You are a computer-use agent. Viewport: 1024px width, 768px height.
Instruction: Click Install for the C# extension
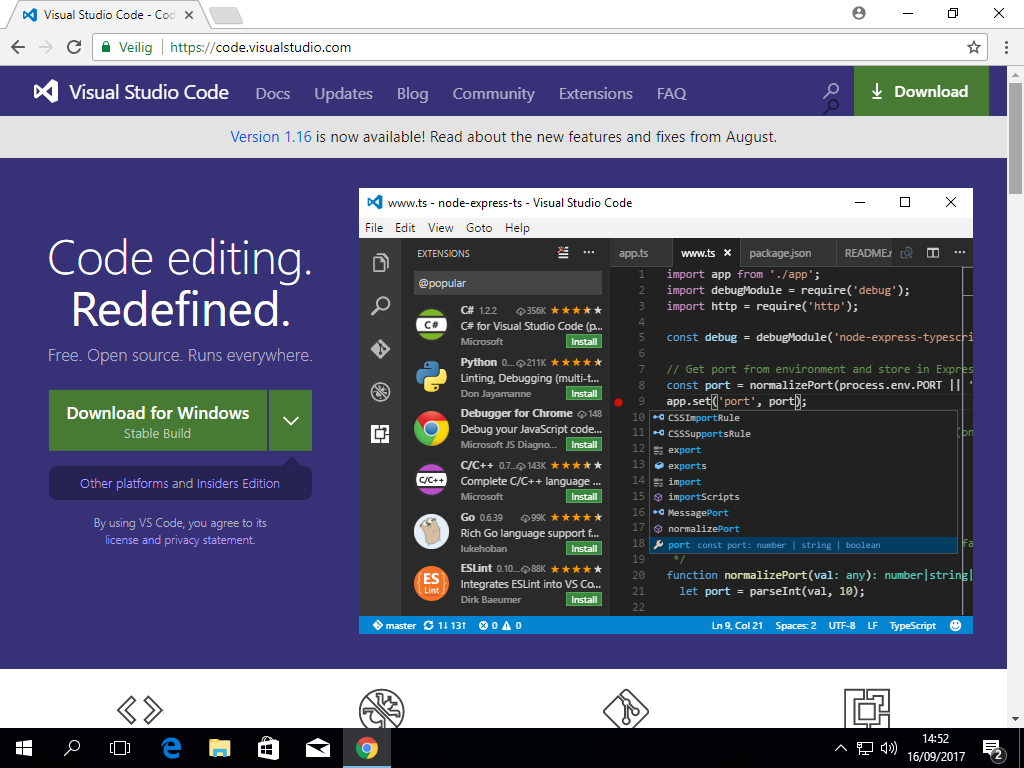pos(584,342)
